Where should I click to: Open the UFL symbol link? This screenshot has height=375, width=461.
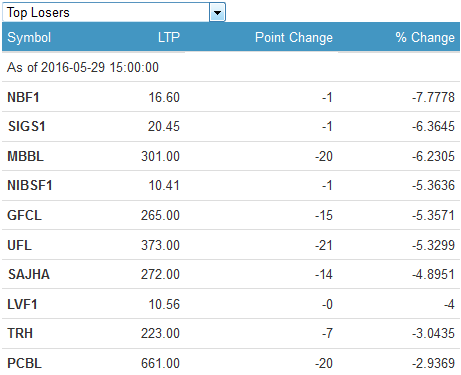tap(19, 245)
